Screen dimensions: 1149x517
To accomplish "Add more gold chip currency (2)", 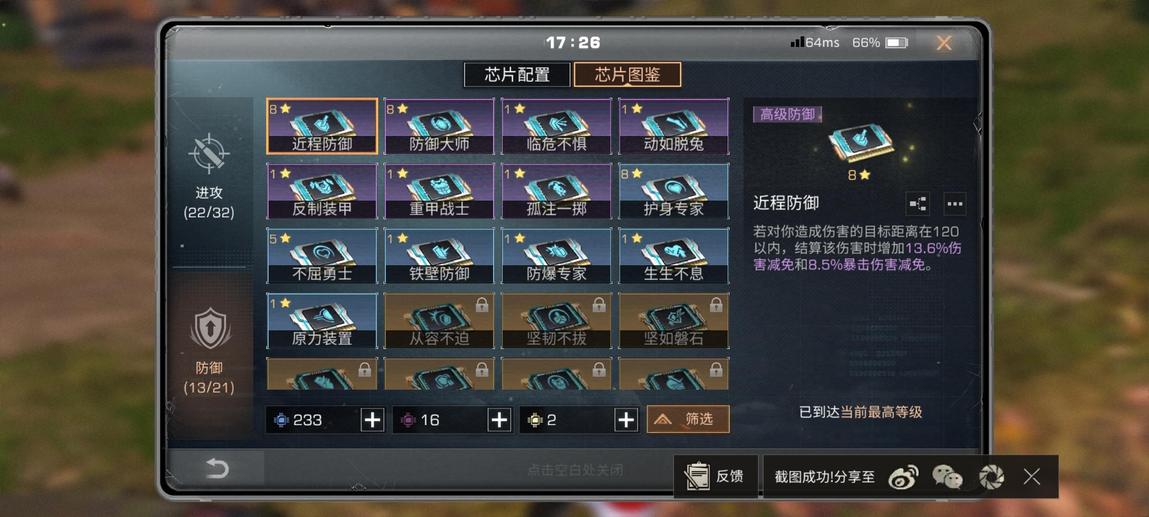I will coord(626,420).
